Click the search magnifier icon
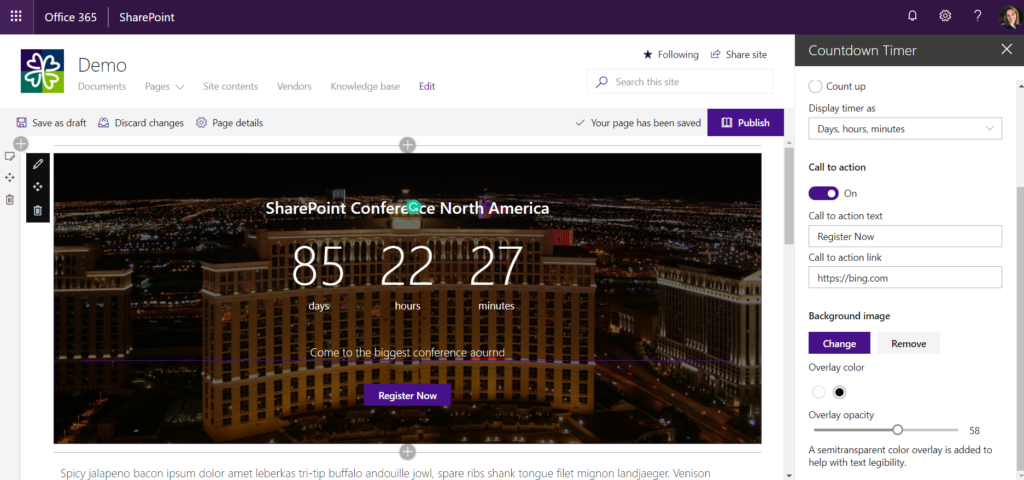 coord(601,82)
